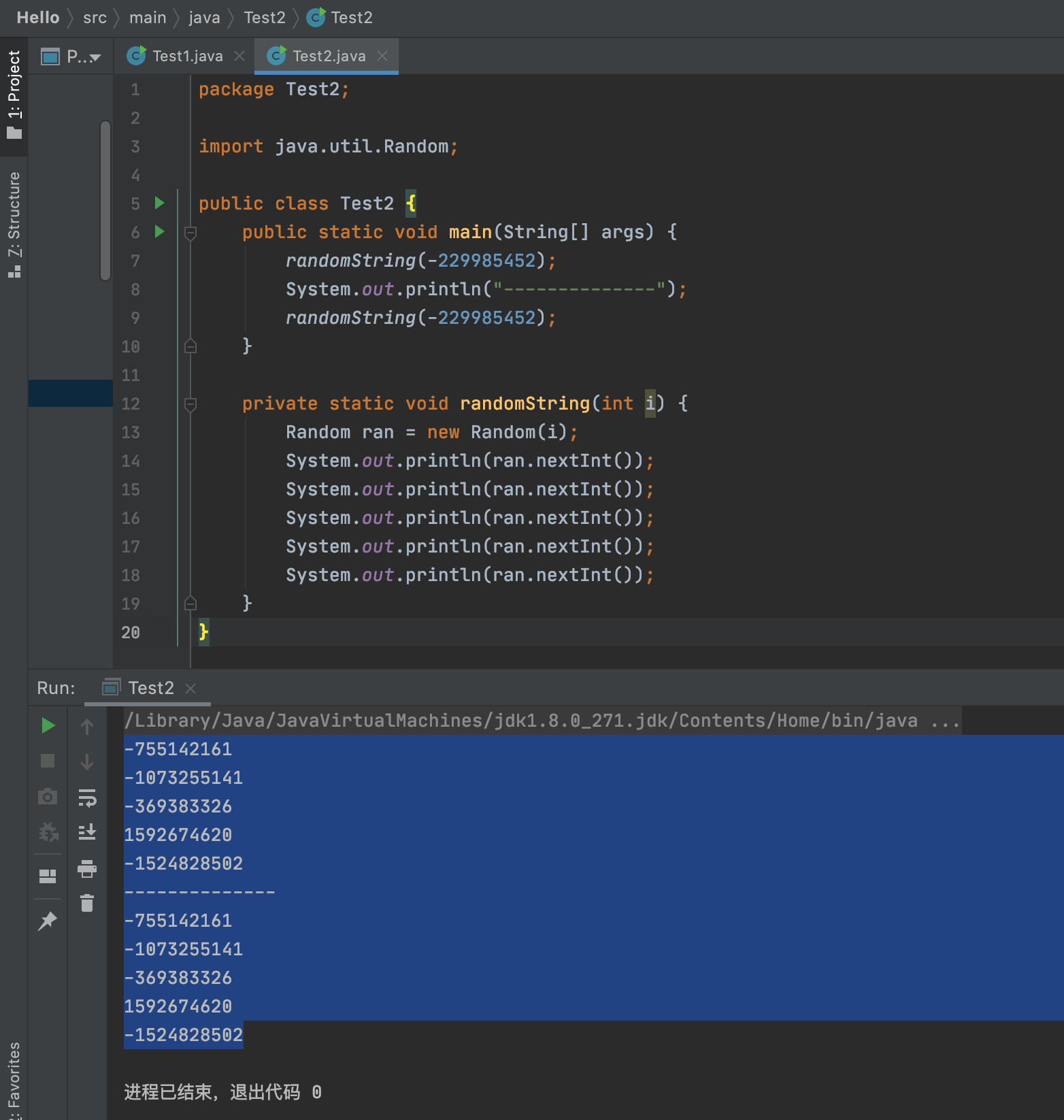Click the println statement on line 18
This screenshot has height=1120, width=1064.
pos(470,575)
